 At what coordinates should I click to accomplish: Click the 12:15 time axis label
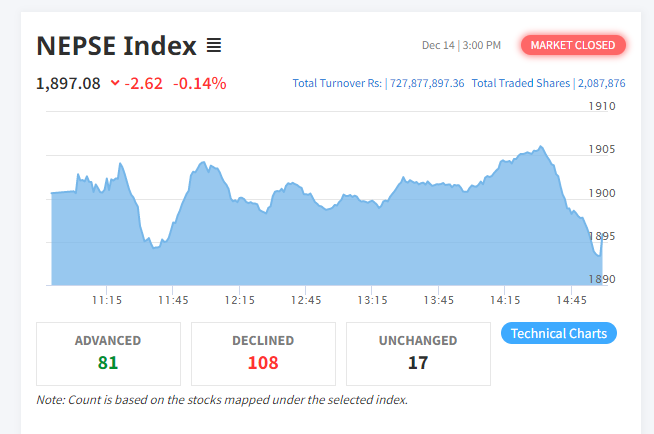pyautogui.click(x=240, y=300)
